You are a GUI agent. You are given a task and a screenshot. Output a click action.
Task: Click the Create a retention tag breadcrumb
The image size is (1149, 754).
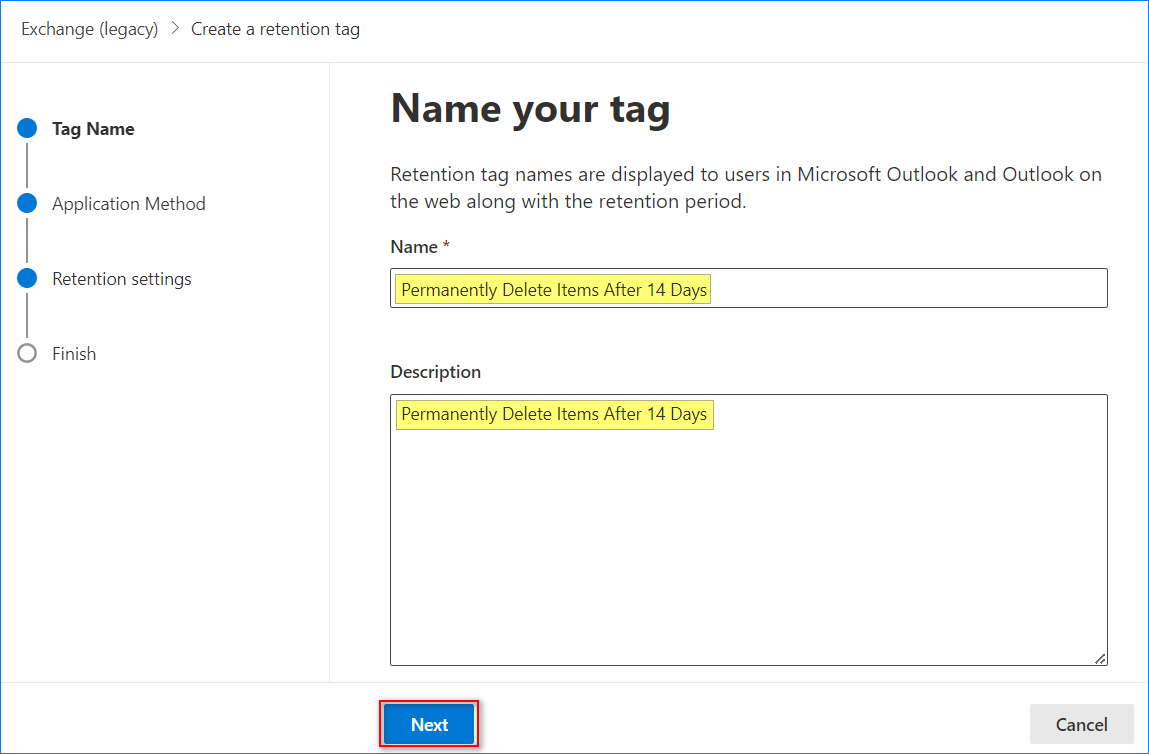click(x=275, y=29)
